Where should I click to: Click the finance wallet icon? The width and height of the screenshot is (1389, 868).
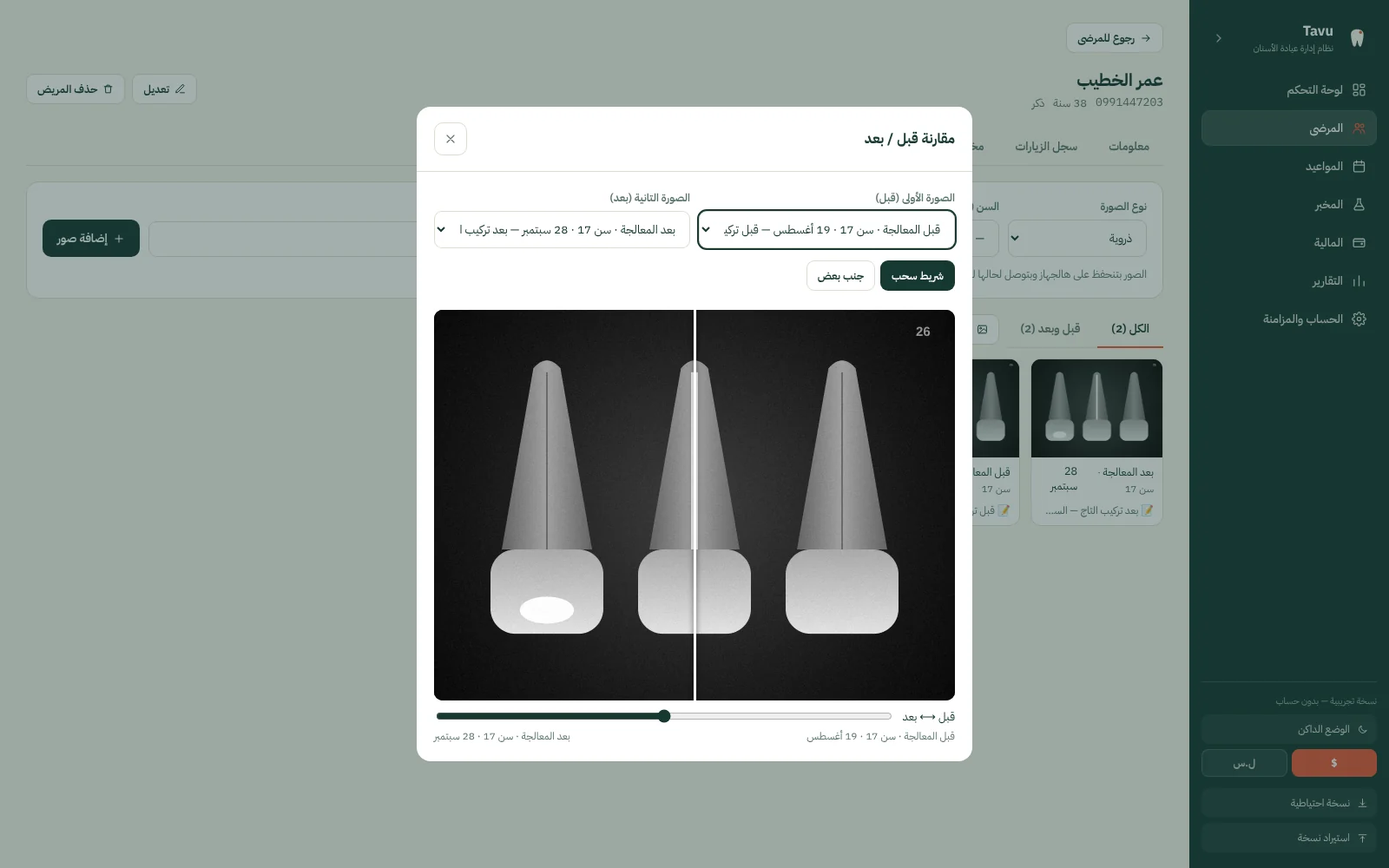pyautogui.click(x=1359, y=242)
